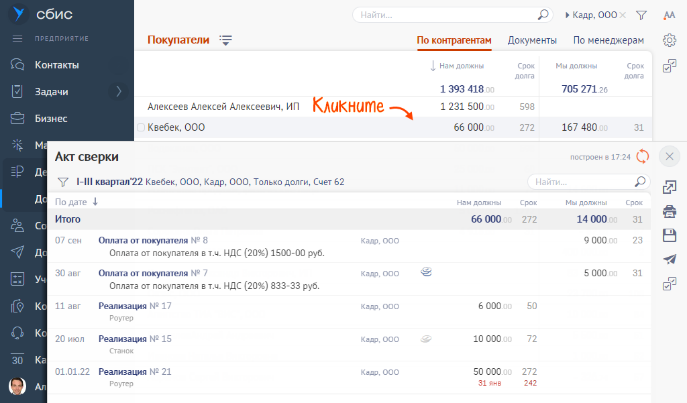Viewport: 687px width, 403px height.
Task: Refresh the Акт сверки report
Action: [x=642, y=156]
